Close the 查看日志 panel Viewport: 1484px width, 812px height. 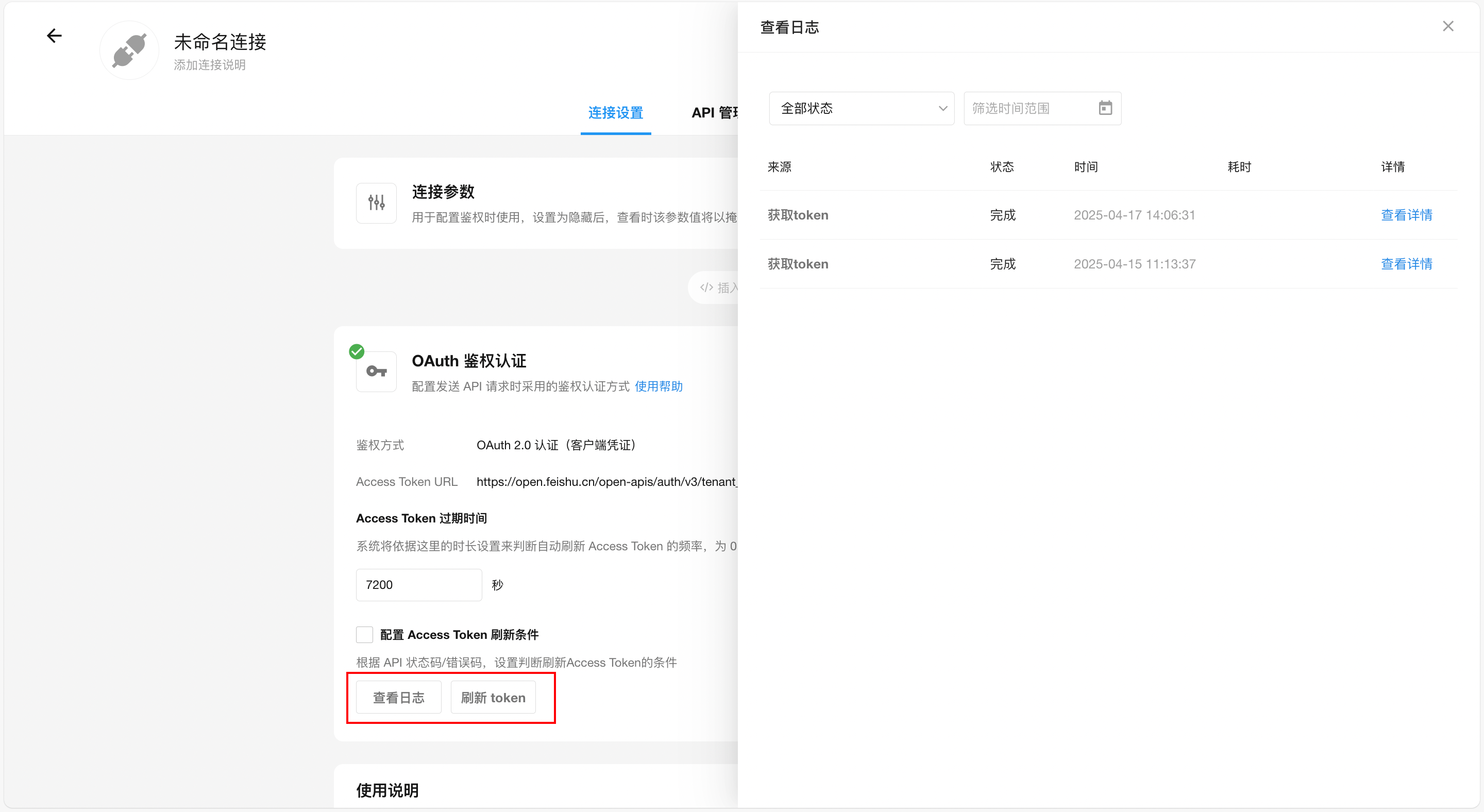click(x=1448, y=26)
